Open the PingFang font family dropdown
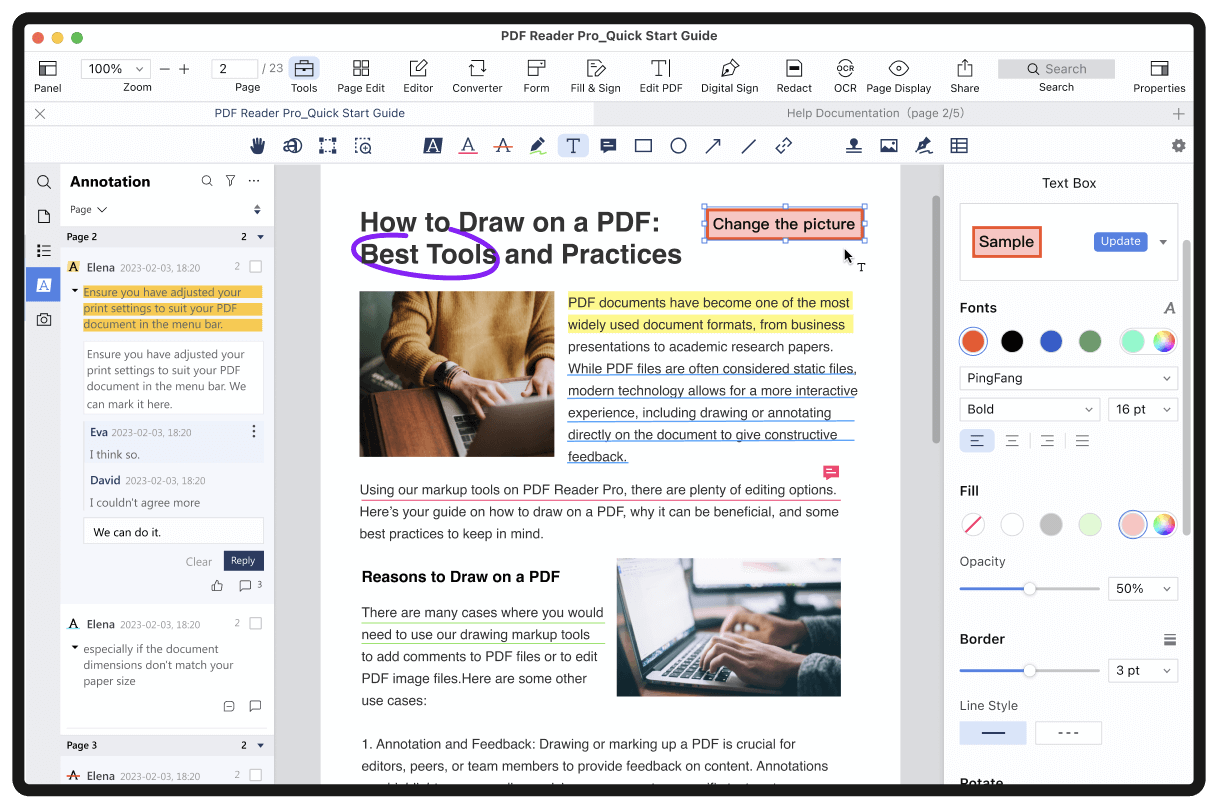This screenshot has width=1218, height=808. pos(1068,378)
